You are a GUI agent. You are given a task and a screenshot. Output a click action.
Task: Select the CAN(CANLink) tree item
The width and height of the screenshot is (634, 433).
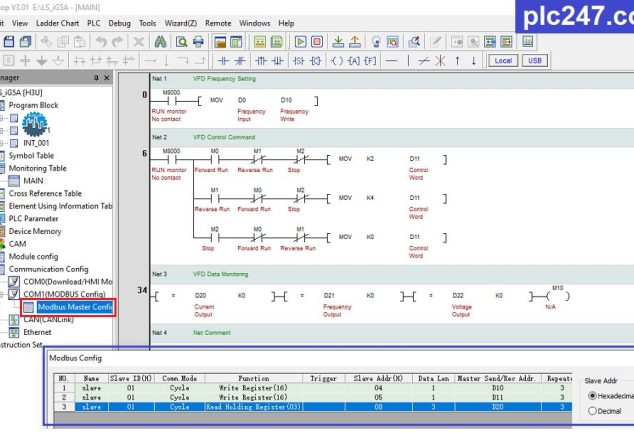(49, 319)
